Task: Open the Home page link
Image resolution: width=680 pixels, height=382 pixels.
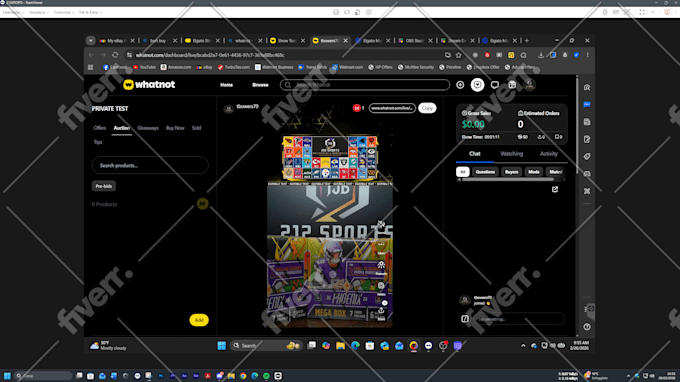Action: point(226,85)
